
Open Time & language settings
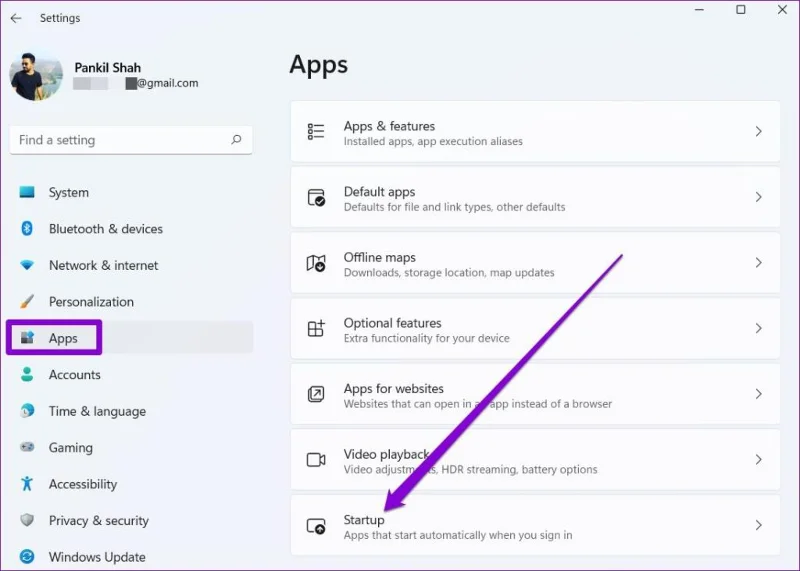131,411
